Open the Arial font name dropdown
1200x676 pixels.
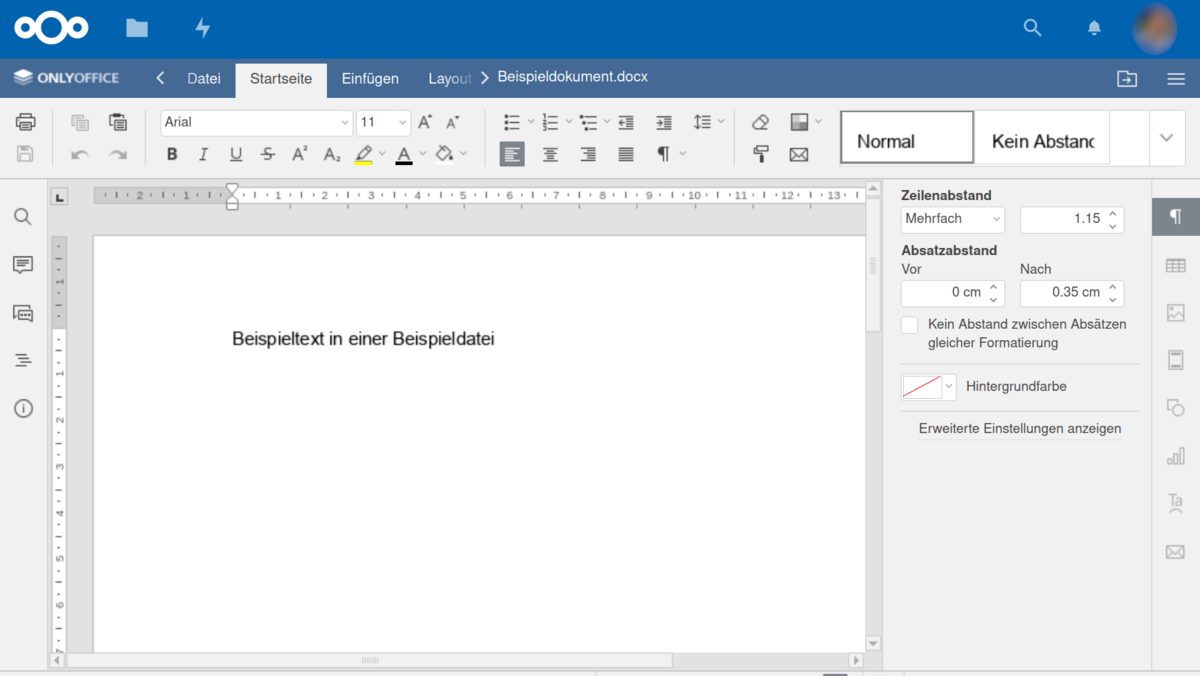[x=256, y=122]
